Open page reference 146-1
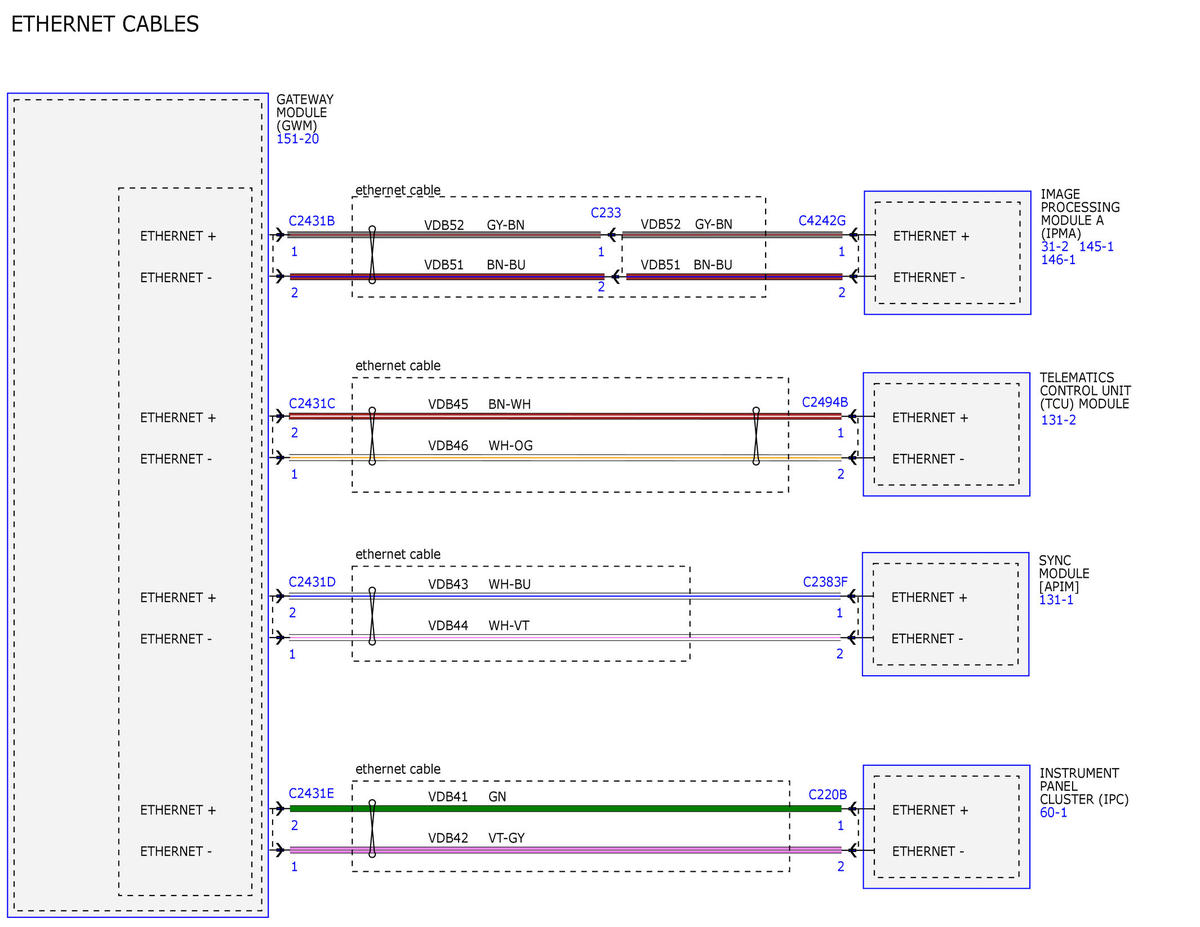 [x=1058, y=260]
